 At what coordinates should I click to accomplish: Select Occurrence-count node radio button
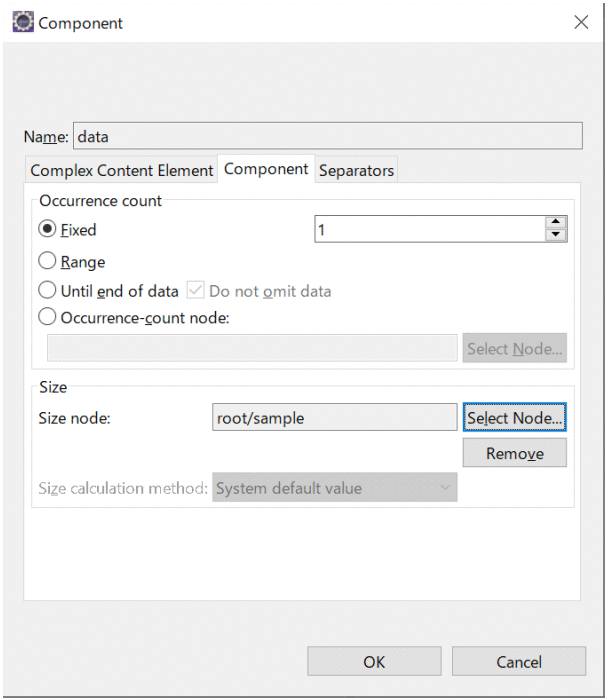47,318
